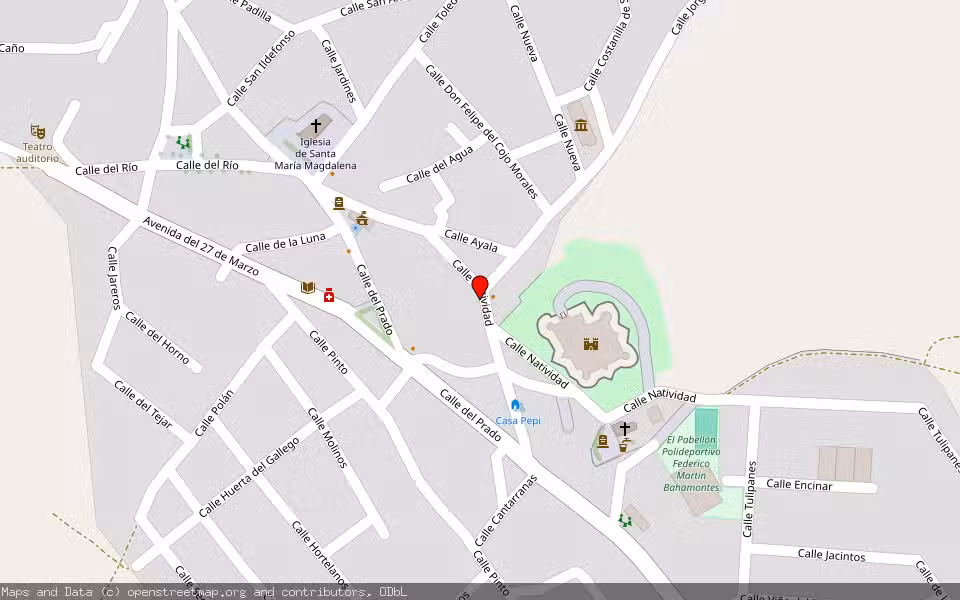The image size is (960, 600).
Task: Select the Calle Huerta del Gallego label
Action: click(x=249, y=477)
